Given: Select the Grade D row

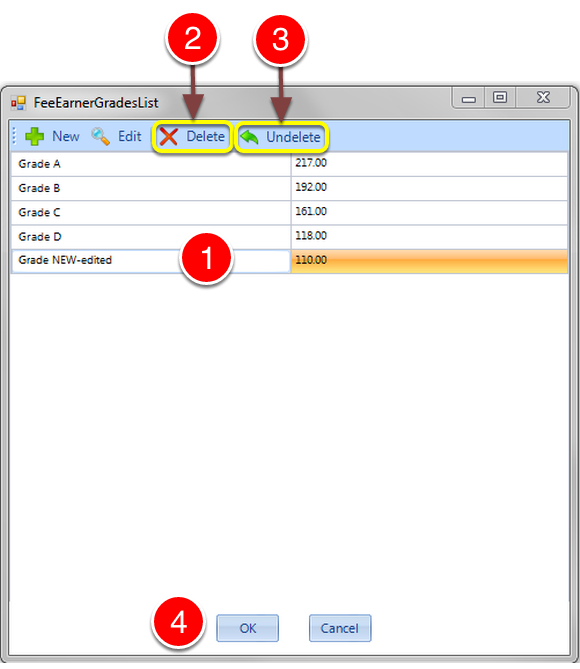Looking at the screenshot, I should (x=289, y=237).
